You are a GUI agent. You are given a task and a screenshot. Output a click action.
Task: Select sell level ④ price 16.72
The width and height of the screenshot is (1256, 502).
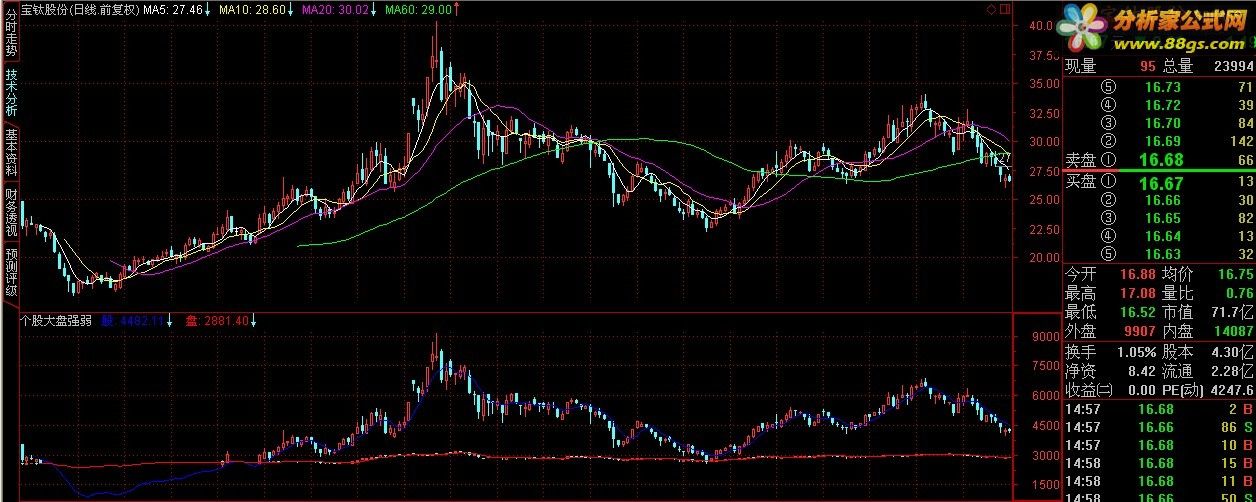(1162, 105)
